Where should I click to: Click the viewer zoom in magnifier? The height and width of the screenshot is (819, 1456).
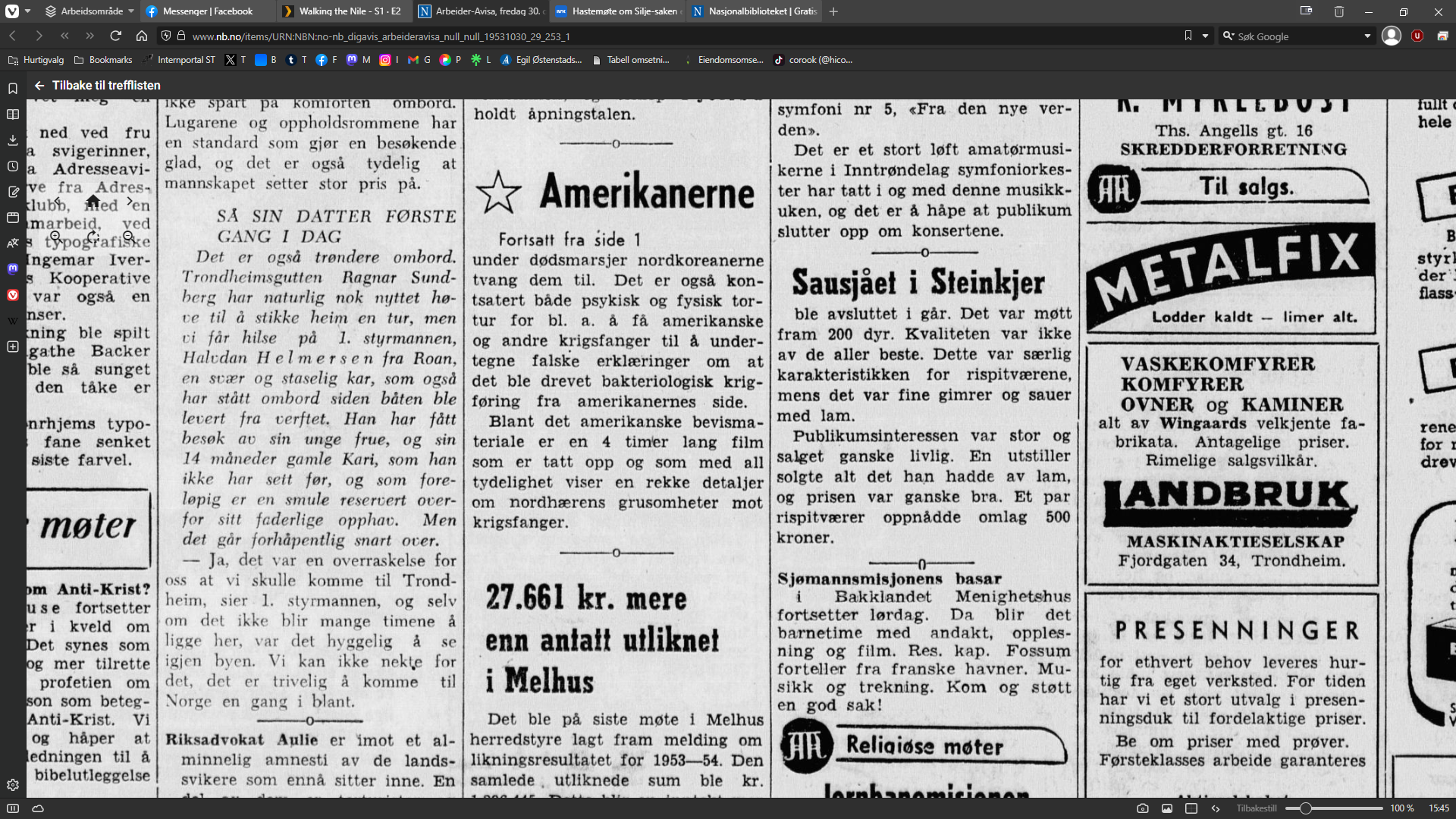[56, 237]
